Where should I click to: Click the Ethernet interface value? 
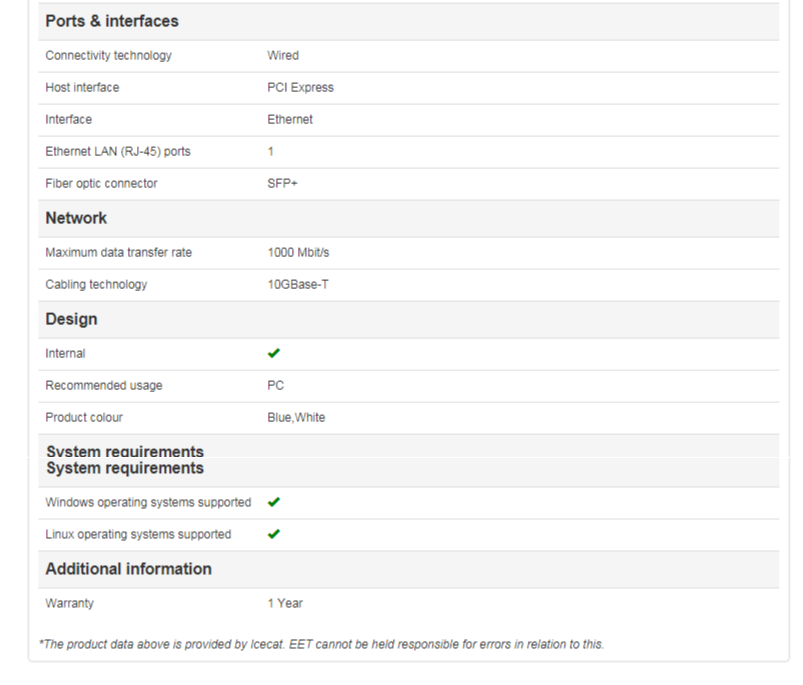(x=290, y=120)
